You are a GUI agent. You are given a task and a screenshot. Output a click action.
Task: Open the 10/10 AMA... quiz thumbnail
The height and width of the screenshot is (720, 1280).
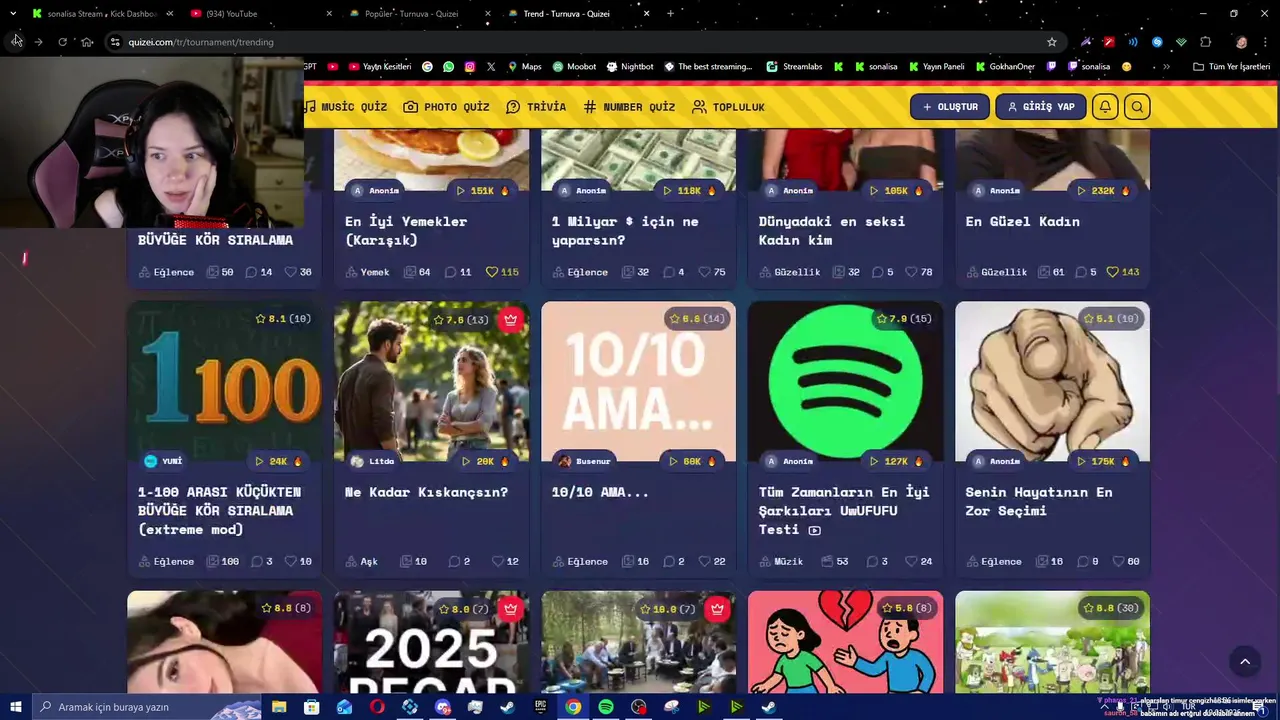[x=638, y=382]
